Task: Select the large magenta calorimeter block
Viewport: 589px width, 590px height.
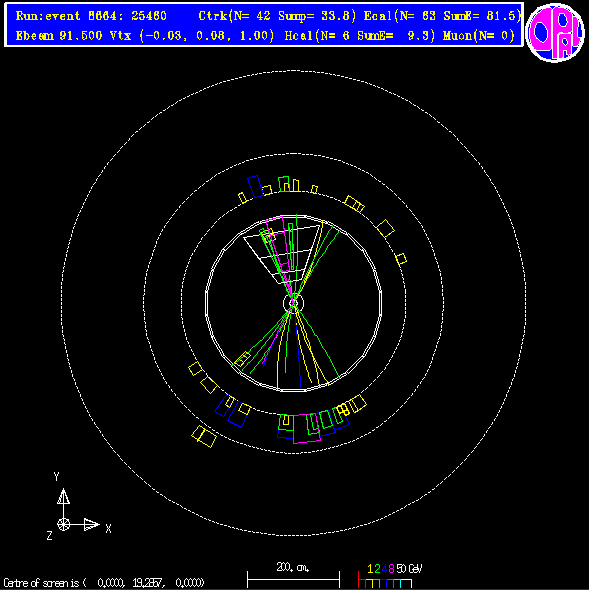Action: [x=307, y=428]
